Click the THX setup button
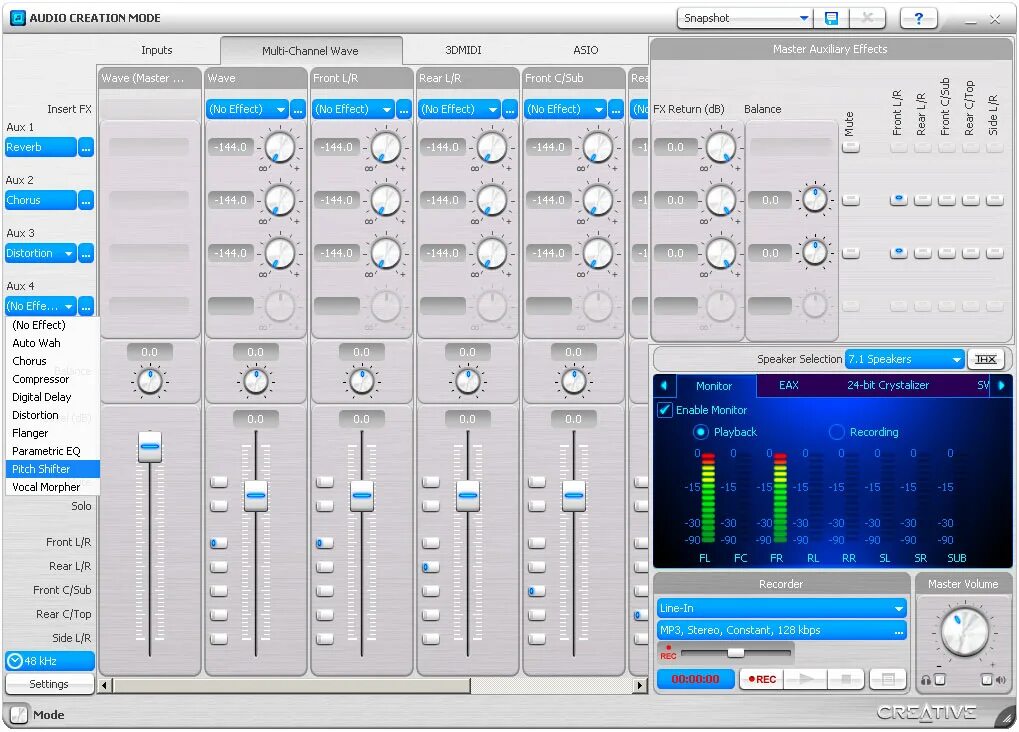1019x732 pixels. tap(985, 359)
